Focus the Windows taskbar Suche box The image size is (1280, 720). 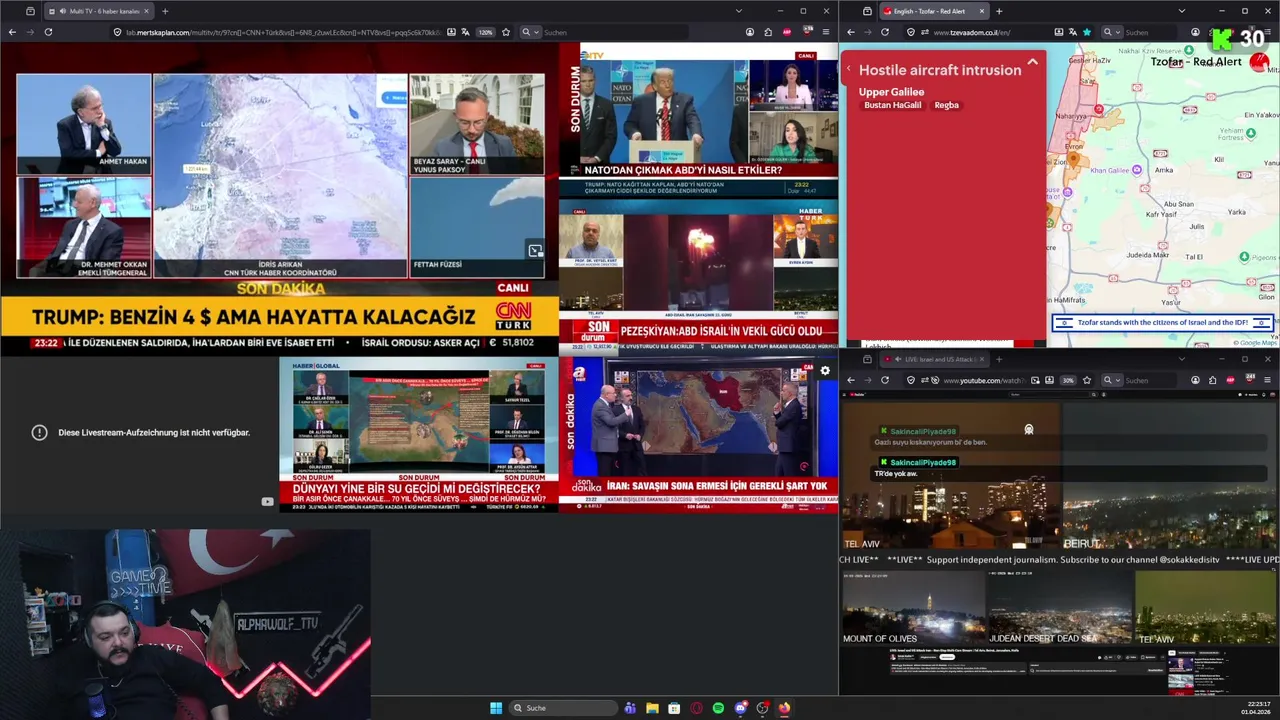click(562, 708)
